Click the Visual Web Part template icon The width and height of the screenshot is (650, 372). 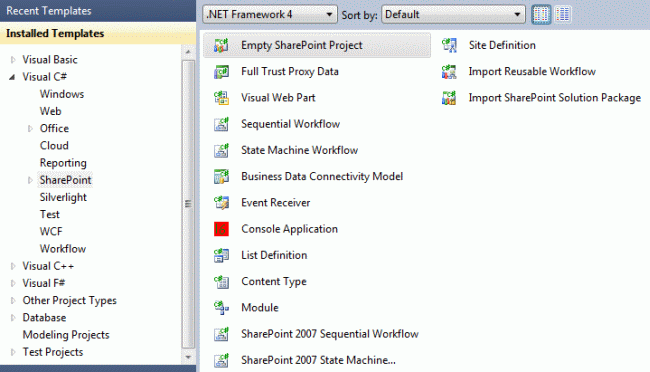(221, 97)
